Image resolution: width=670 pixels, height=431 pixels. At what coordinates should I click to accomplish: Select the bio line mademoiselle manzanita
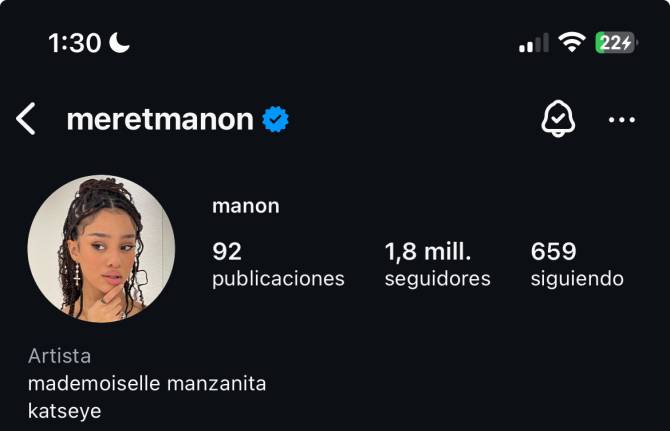click(x=147, y=383)
